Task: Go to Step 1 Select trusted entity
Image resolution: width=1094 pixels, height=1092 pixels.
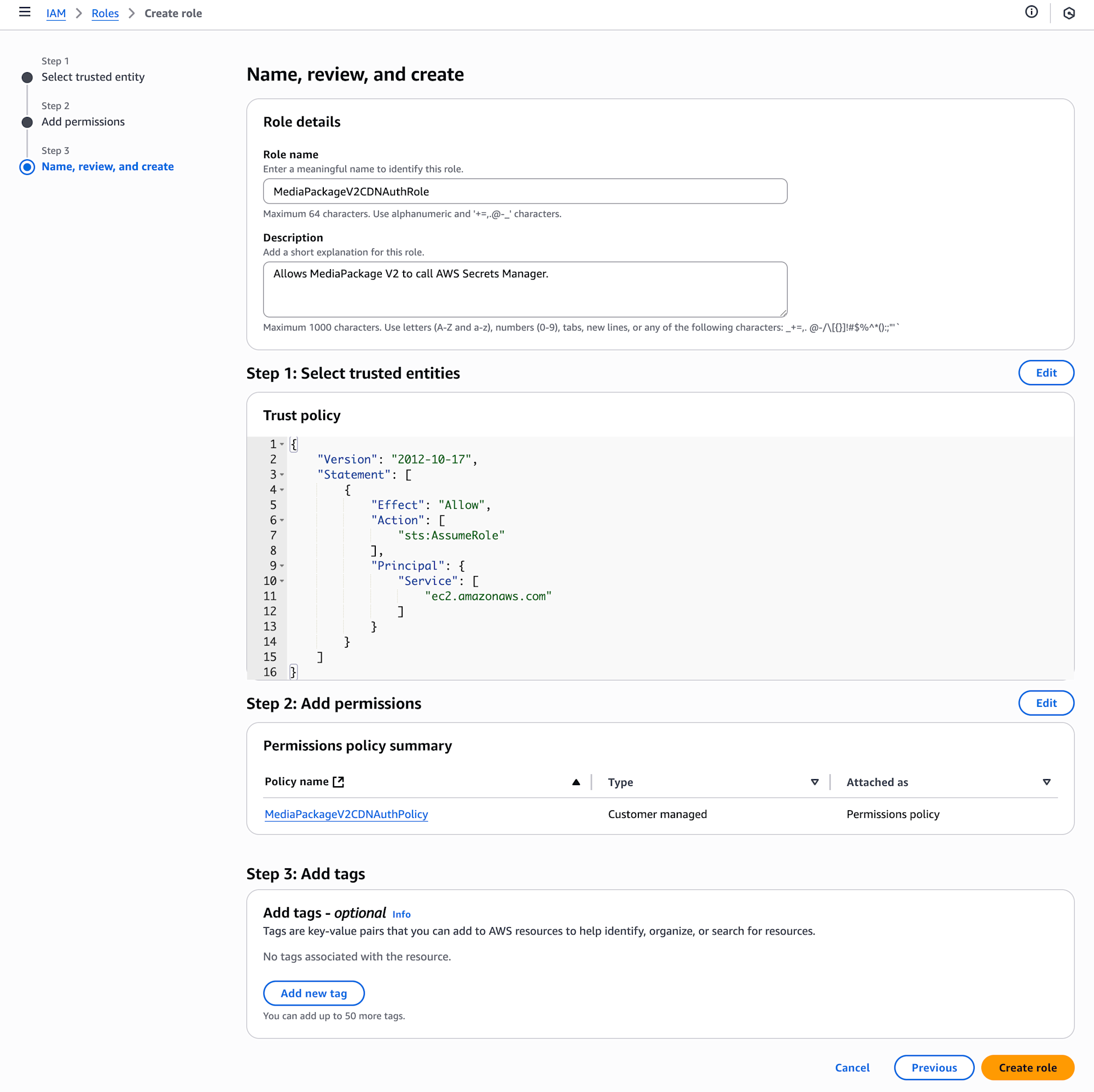Action: pos(93,77)
